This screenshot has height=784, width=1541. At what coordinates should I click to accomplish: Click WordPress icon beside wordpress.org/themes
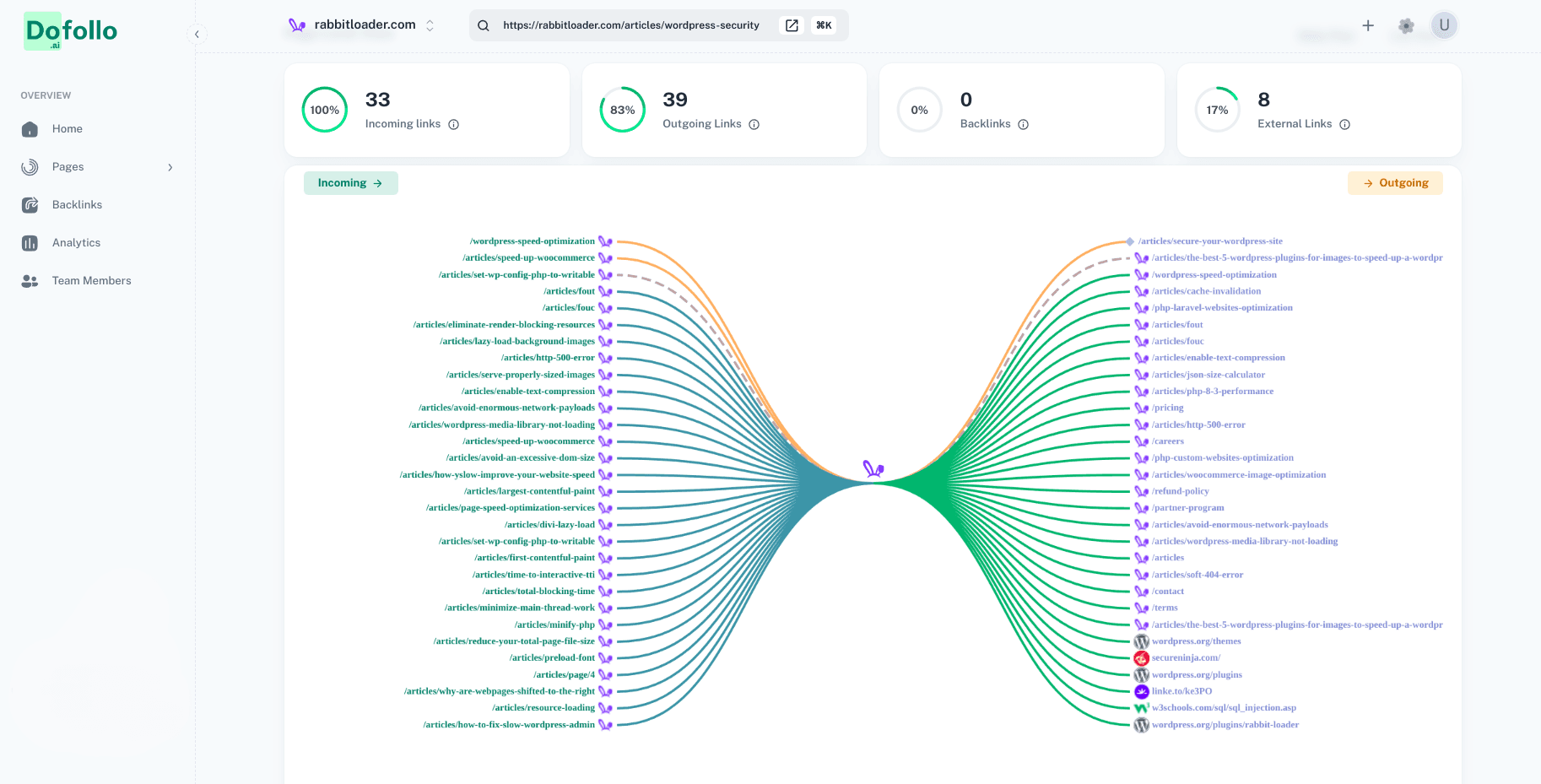[1141, 641]
